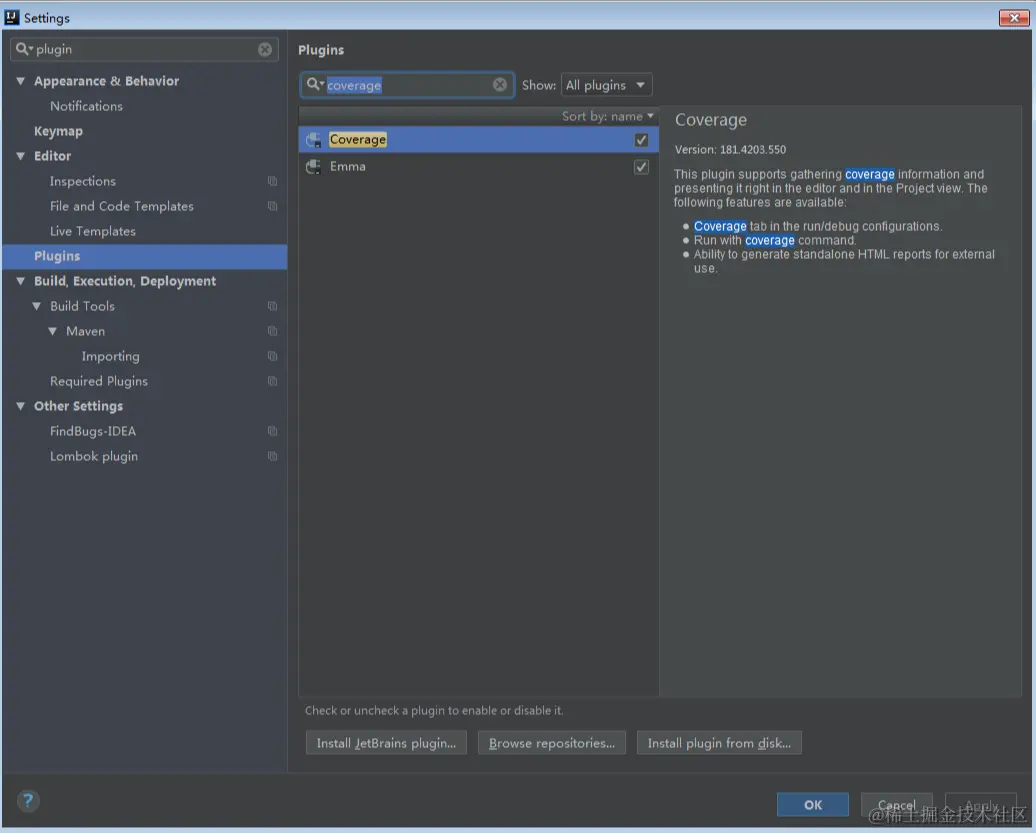Click the project-level icon next to Required Plugins
Screen dimensions: 1036x833
(x=272, y=381)
